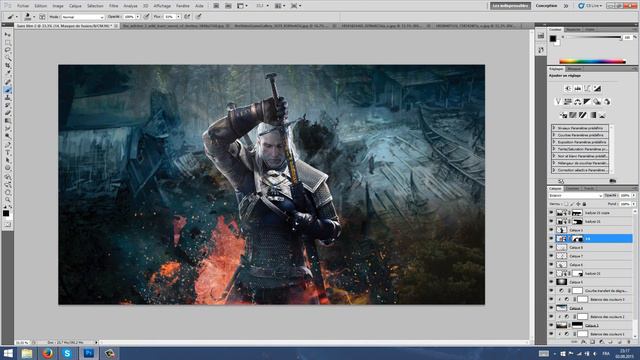The height and width of the screenshot is (360, 640).
Task: Select the Eraser tool
Action: coord(7,113)
